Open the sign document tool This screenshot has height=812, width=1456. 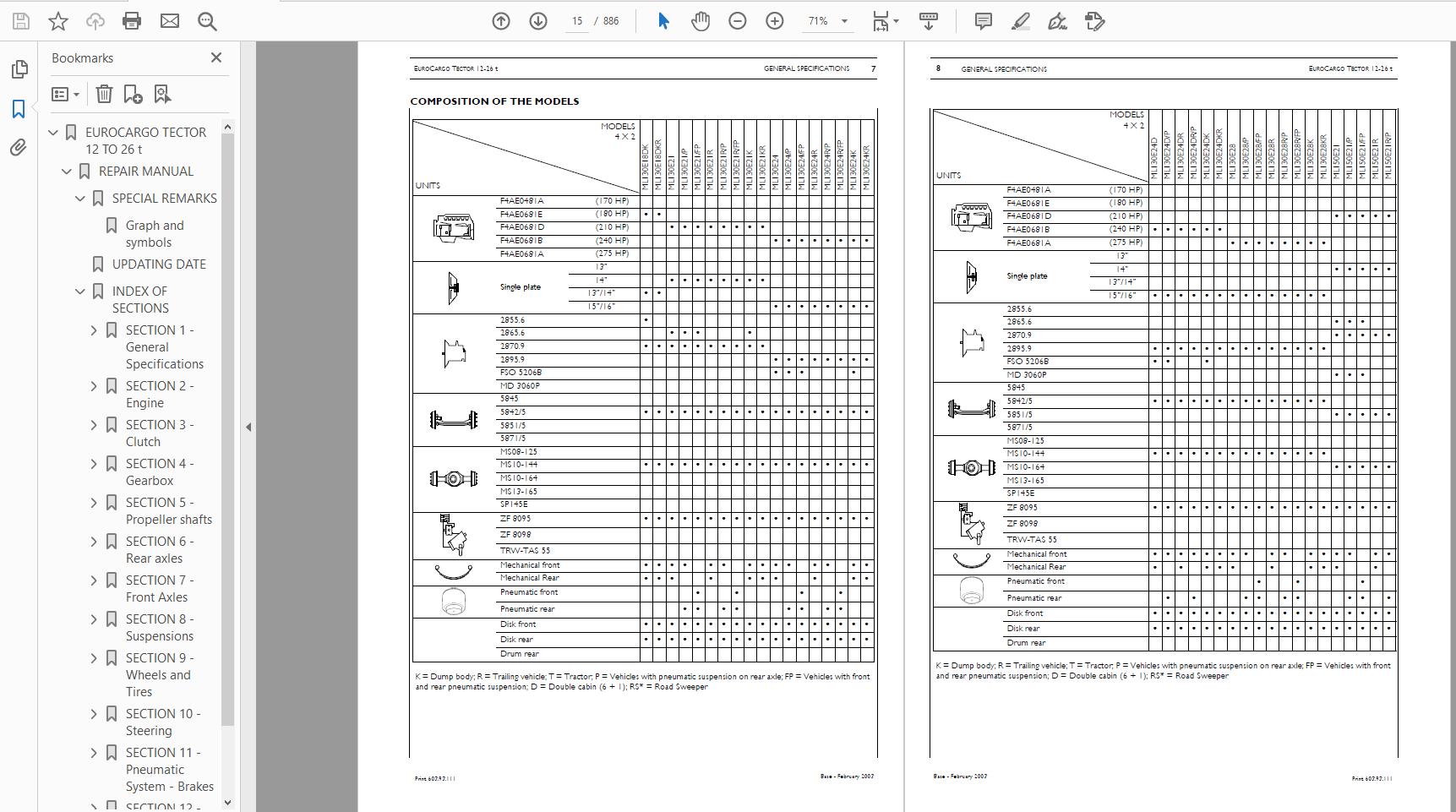pyautogui.click(x=1057, y=21)
